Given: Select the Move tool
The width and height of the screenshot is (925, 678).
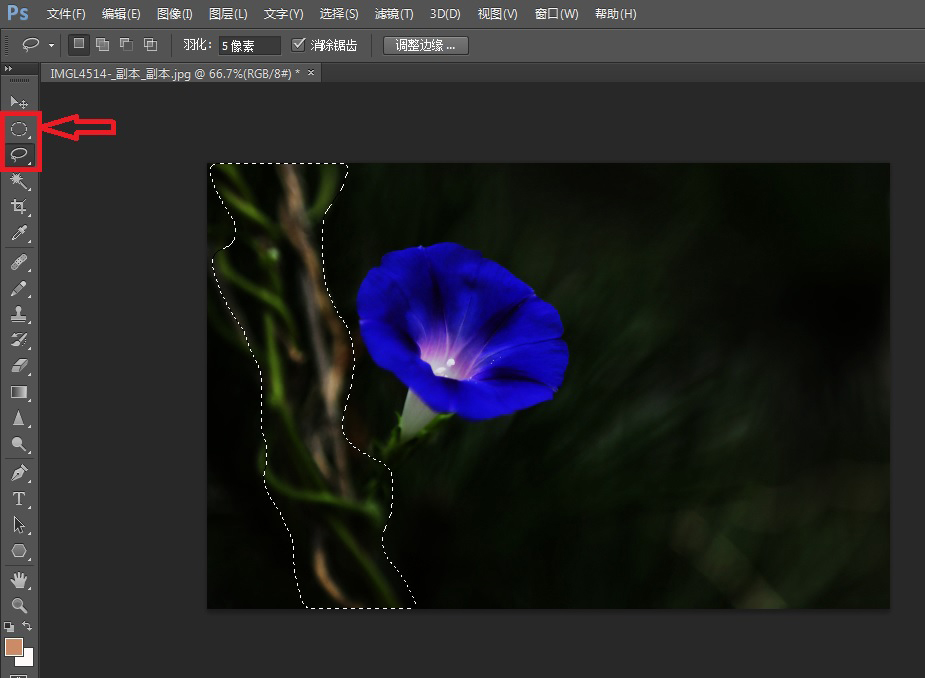Looking at the screenshot, I should pyautogui.click(x=18, y=102).
